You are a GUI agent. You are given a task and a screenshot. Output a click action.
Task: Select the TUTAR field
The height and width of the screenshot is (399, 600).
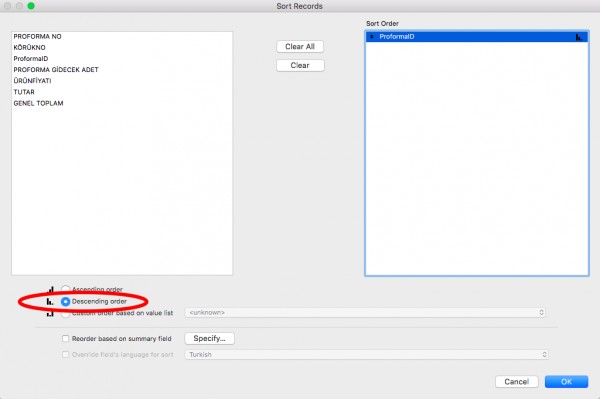coord(24,92)
